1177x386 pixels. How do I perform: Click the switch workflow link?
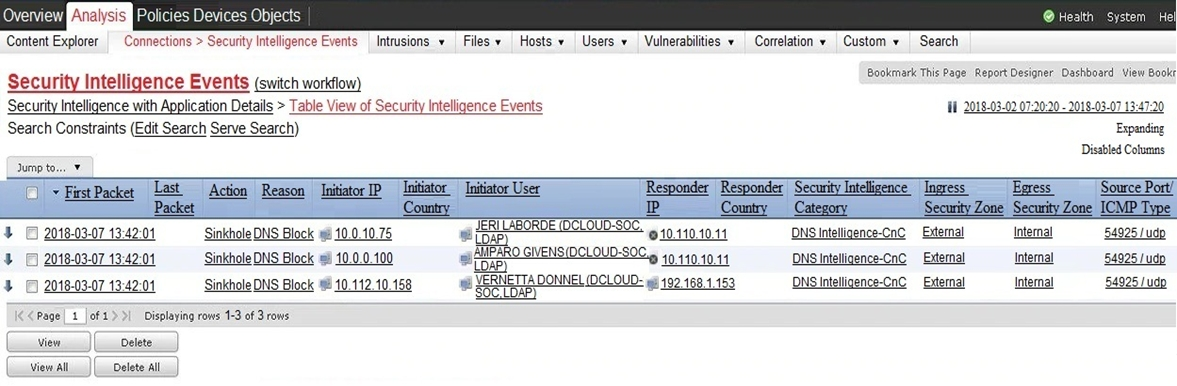[308, 83]
